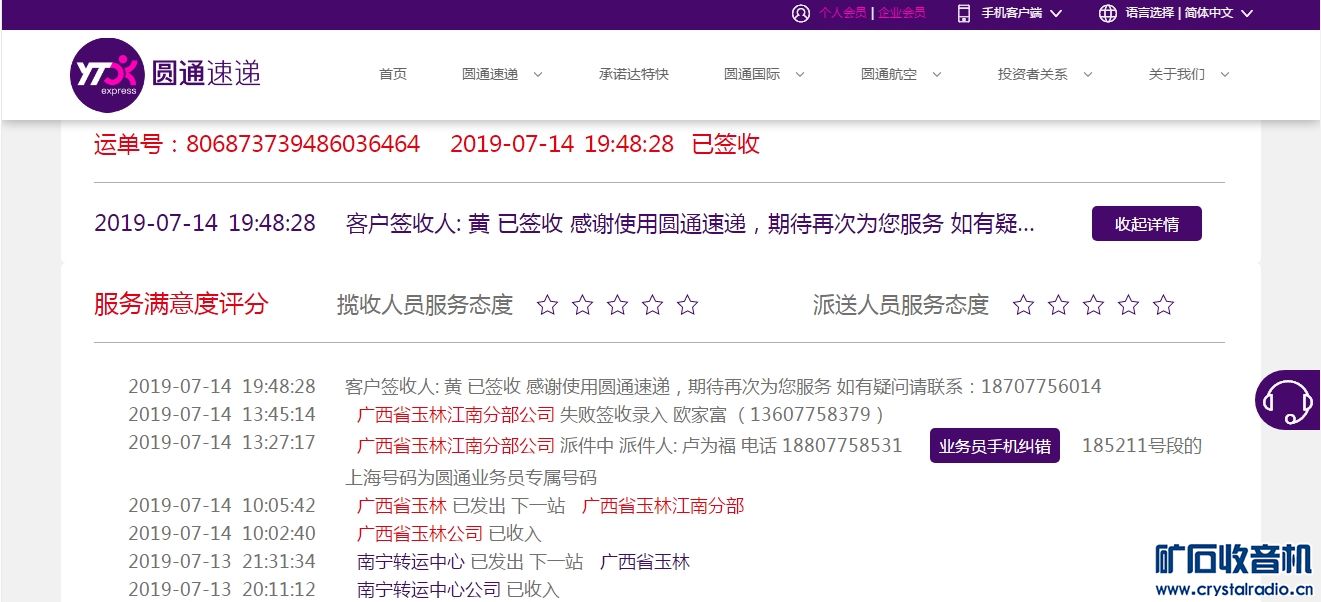The image size is (1321, 602).
Task: Expand the 圆通国际 menu chevron
Action: click(x=799, y=74)
